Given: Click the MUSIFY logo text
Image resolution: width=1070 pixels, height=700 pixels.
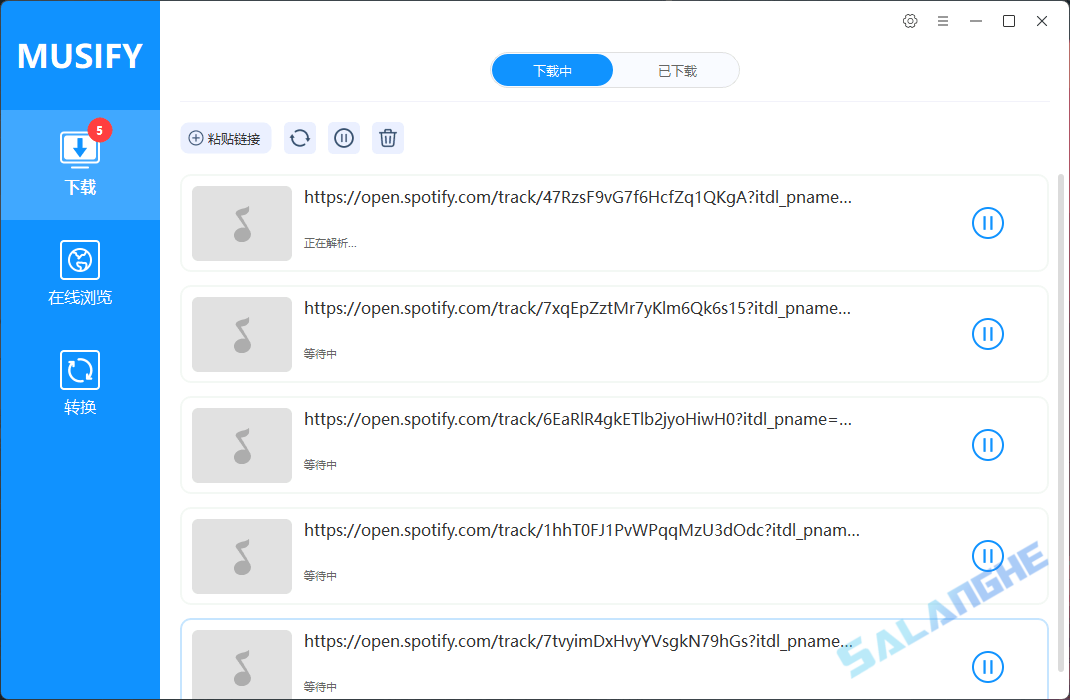Looking at the screenshot, I should (80, 56).
